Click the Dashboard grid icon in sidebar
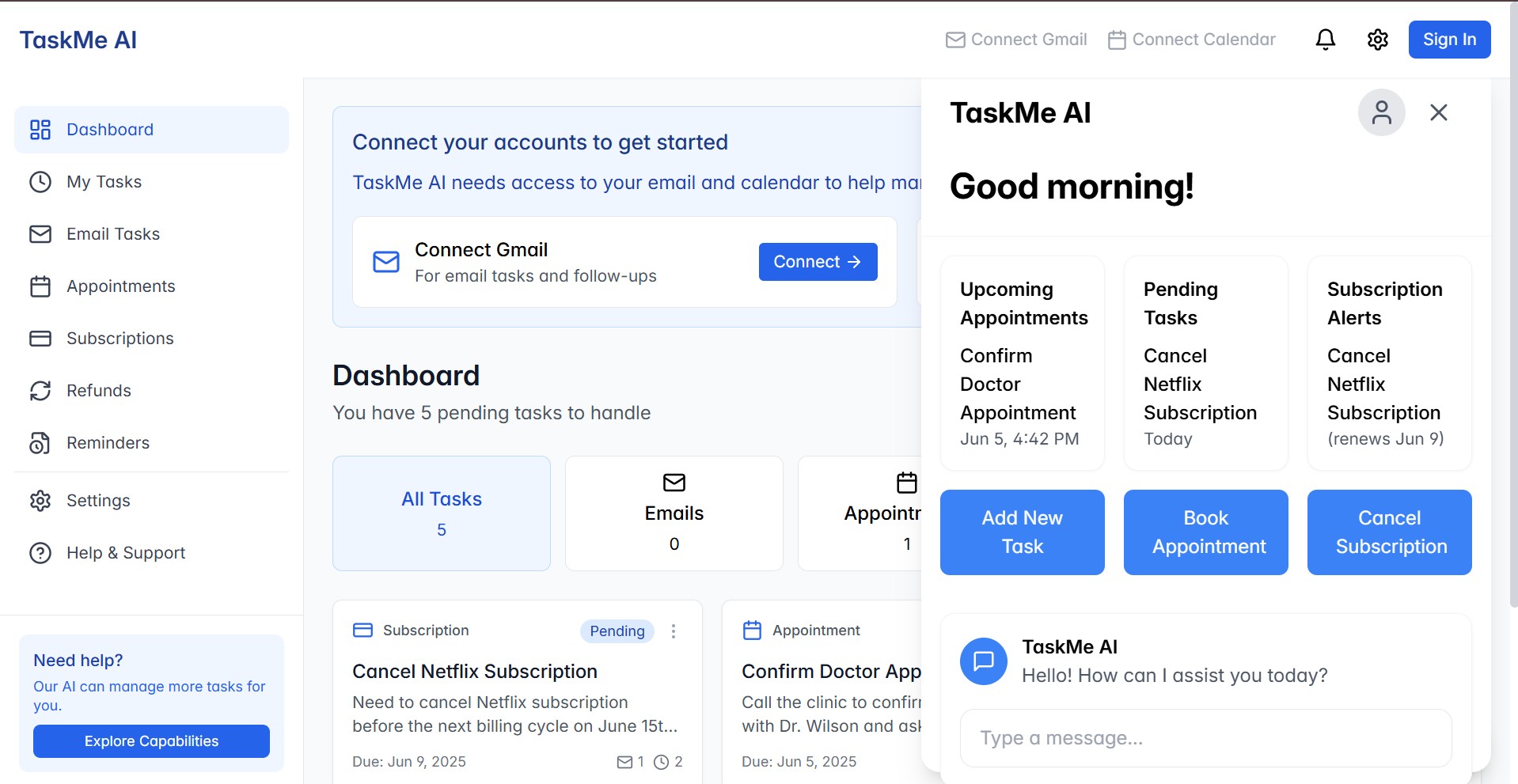This screenshot has width=1518, height=784. pyautogui.click(x=40, y=130)
